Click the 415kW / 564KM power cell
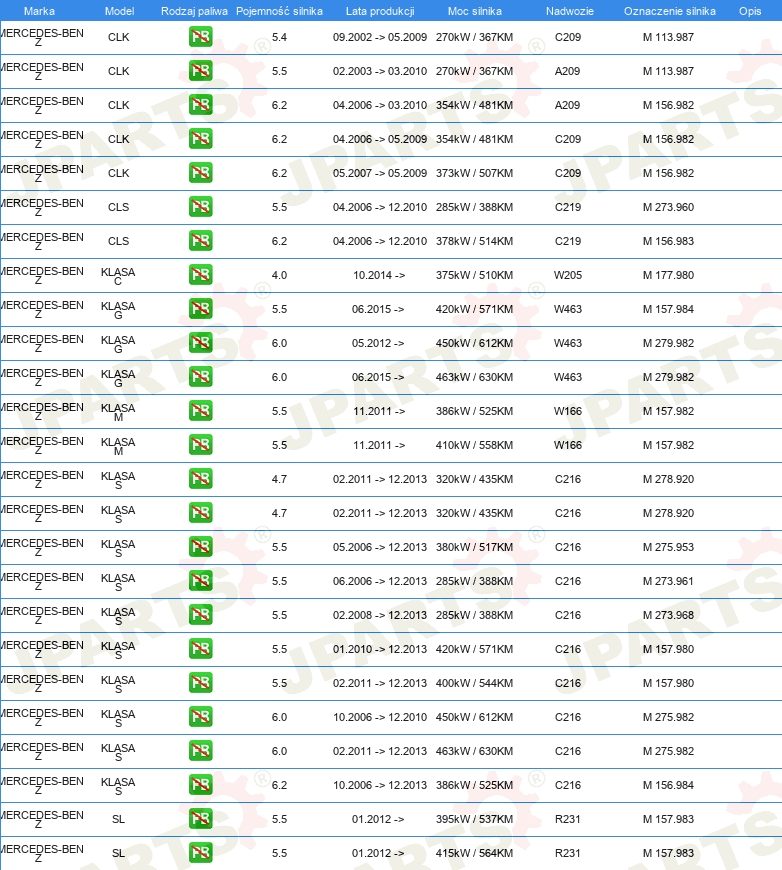 (x=475, y=853)
